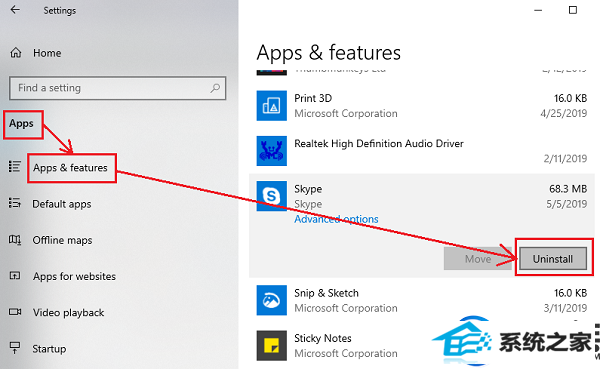Select Realtek High Definition Audio Driver entry
Viewport: 600px width, 369px height.
click(379, 144)
